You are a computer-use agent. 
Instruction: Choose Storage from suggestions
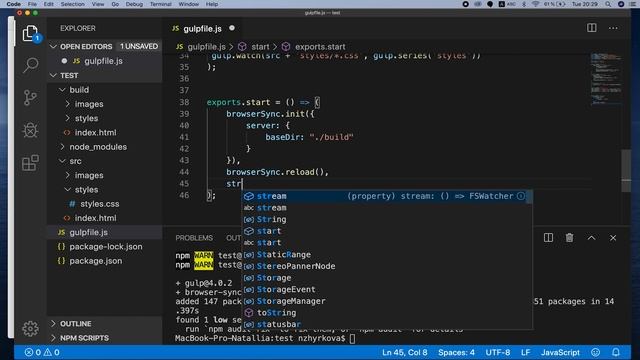pos(387,278)
